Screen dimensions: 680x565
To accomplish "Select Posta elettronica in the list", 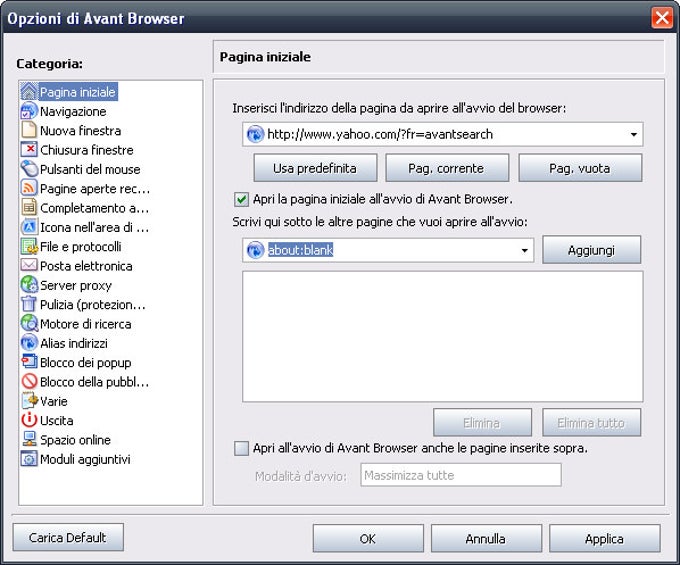I will pyautogui.click(x=86, y=266).
